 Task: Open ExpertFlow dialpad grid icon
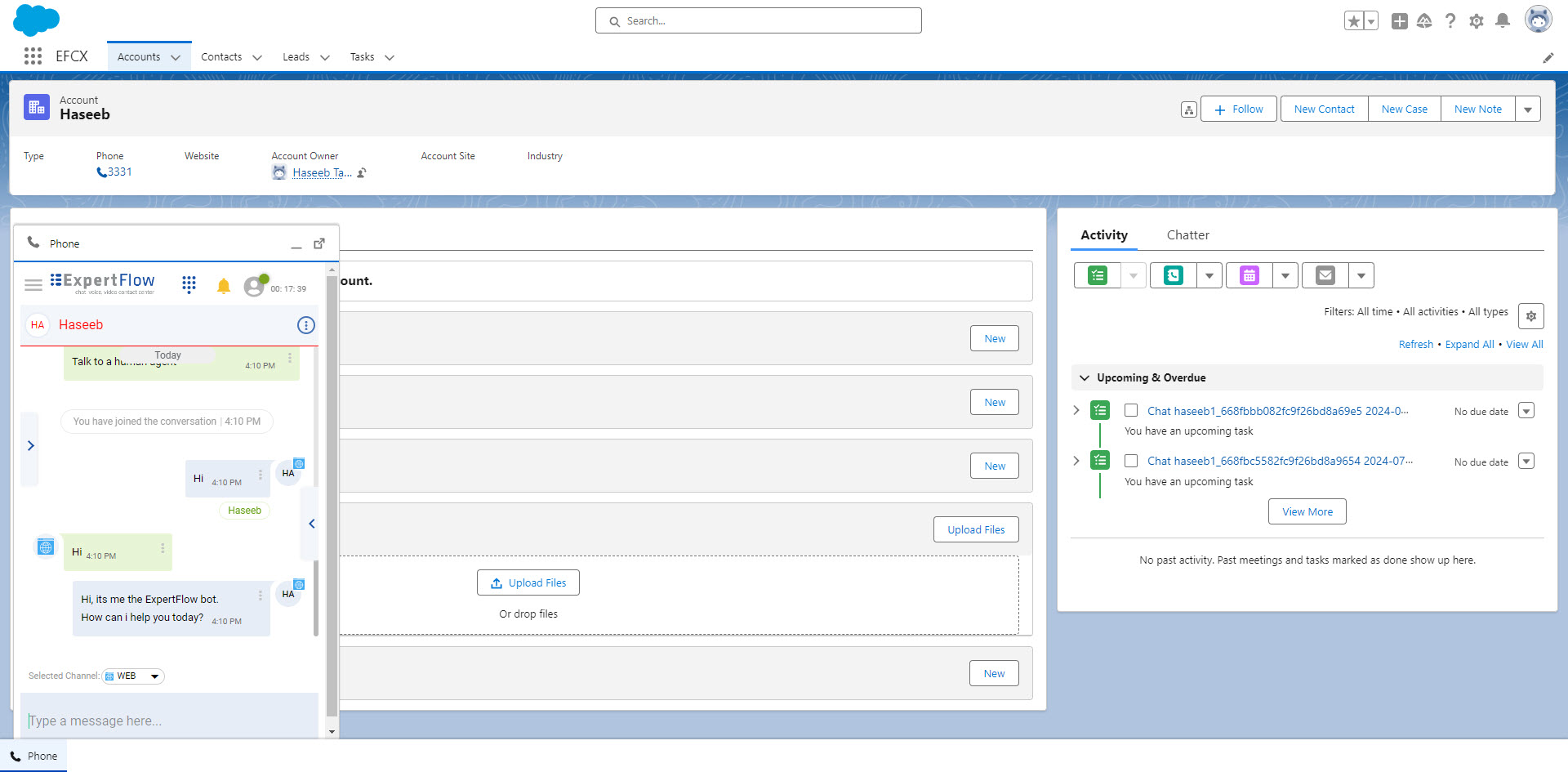tap(189, 284)
